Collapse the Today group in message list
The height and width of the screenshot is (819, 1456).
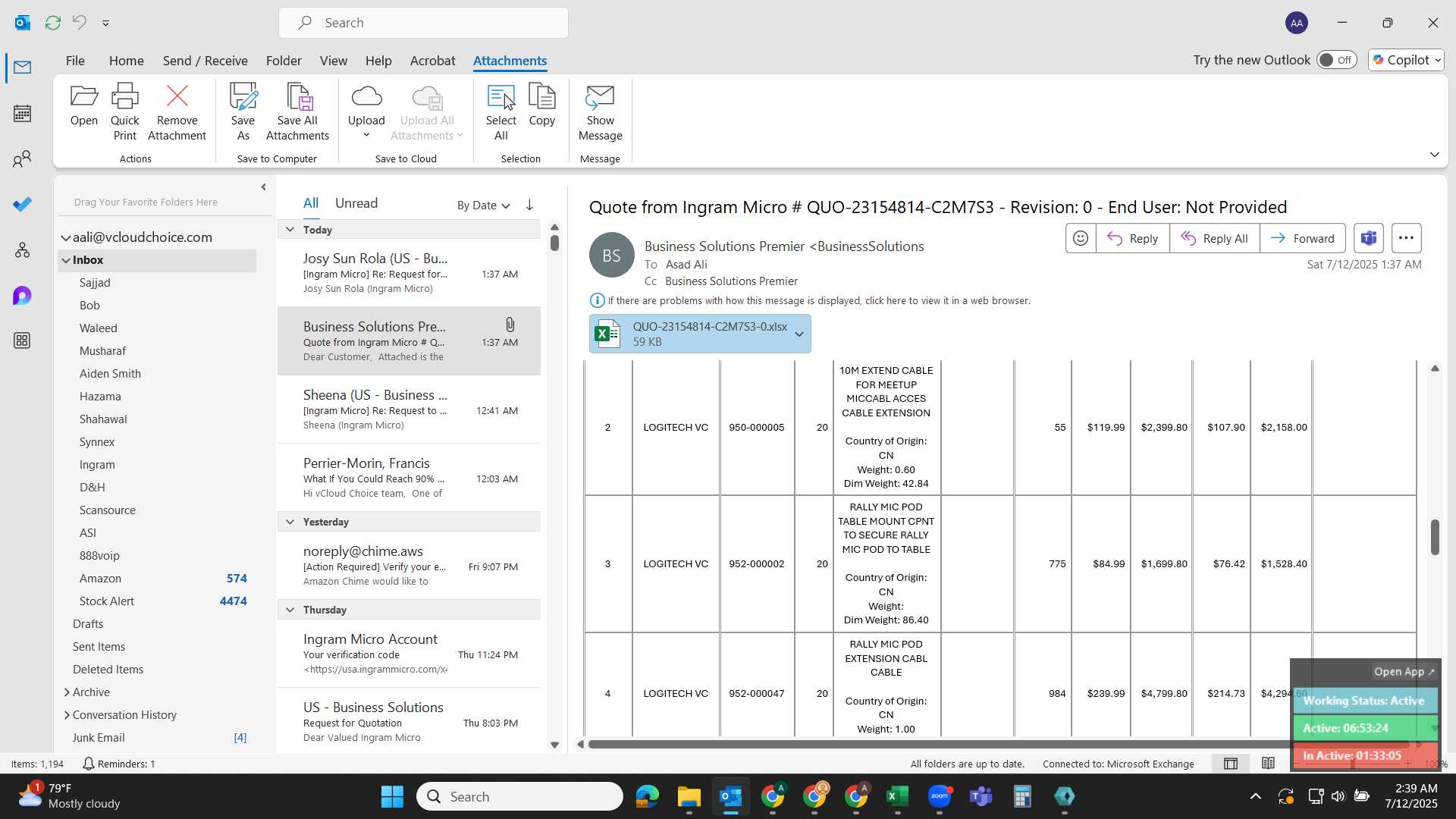point(290,229)
